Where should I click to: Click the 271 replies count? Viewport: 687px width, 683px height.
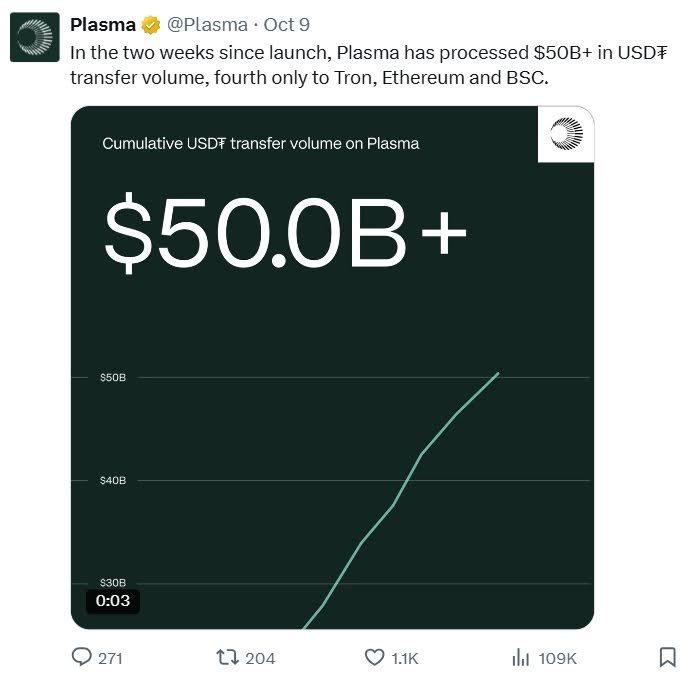[110, 658]
